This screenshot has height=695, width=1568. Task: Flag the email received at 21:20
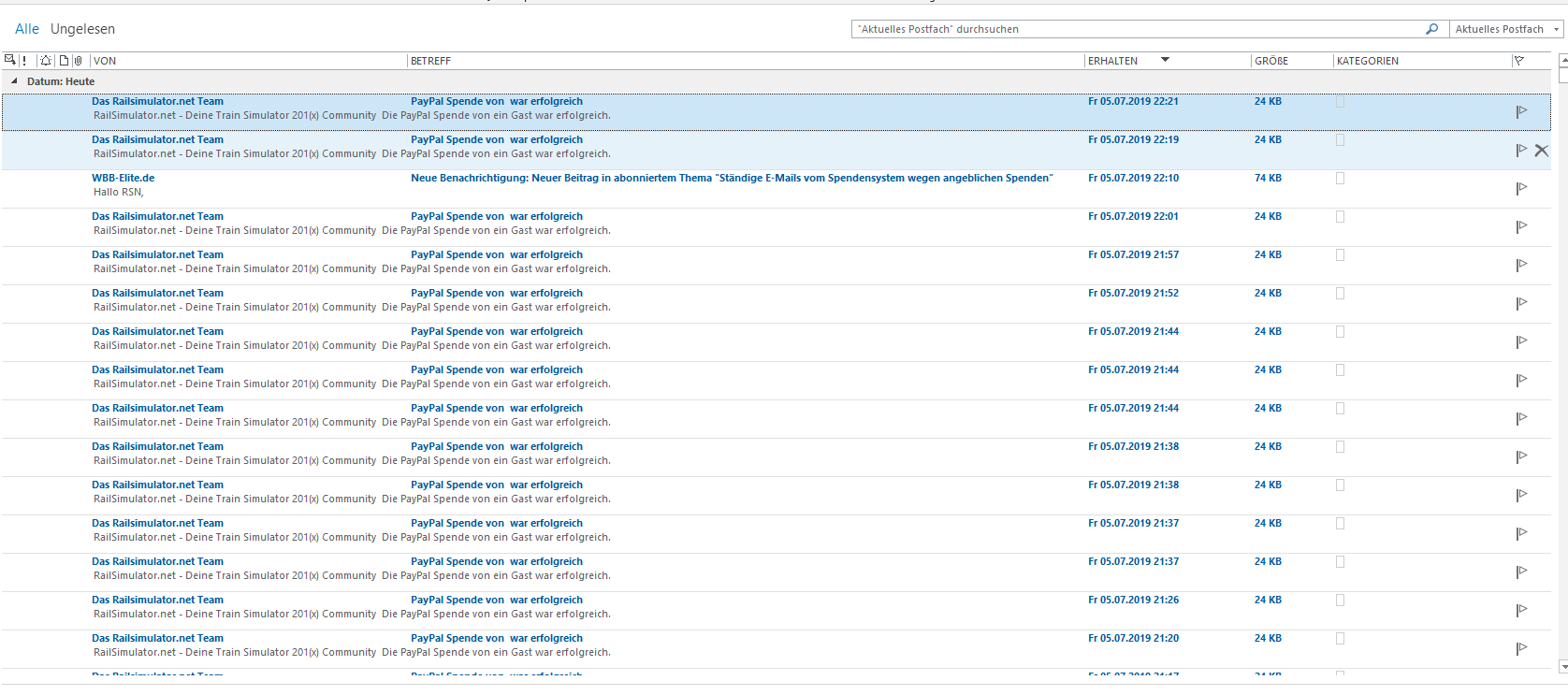(x=1521, y=648)
